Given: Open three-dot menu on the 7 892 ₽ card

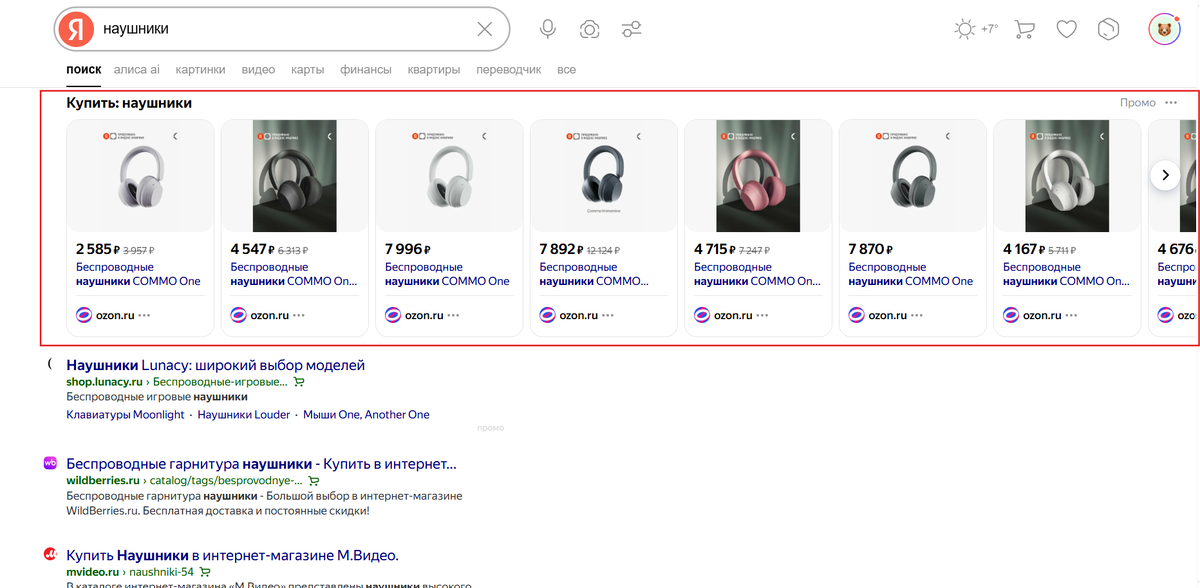Looking at the screenshot, I should [608, 315].
